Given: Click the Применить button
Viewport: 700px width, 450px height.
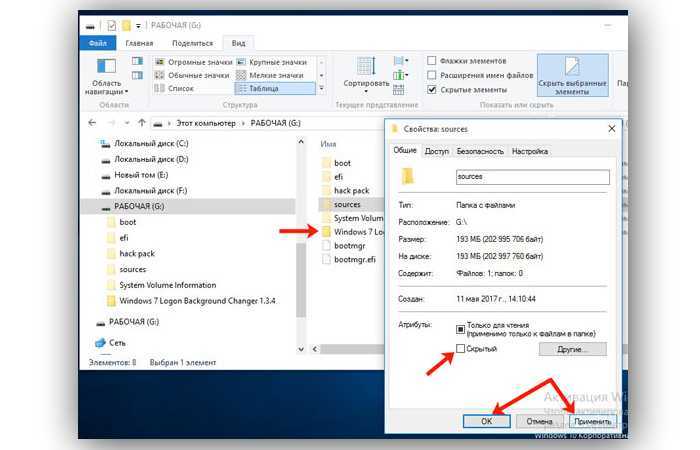Looking at the screenshot, I should 592,421.
